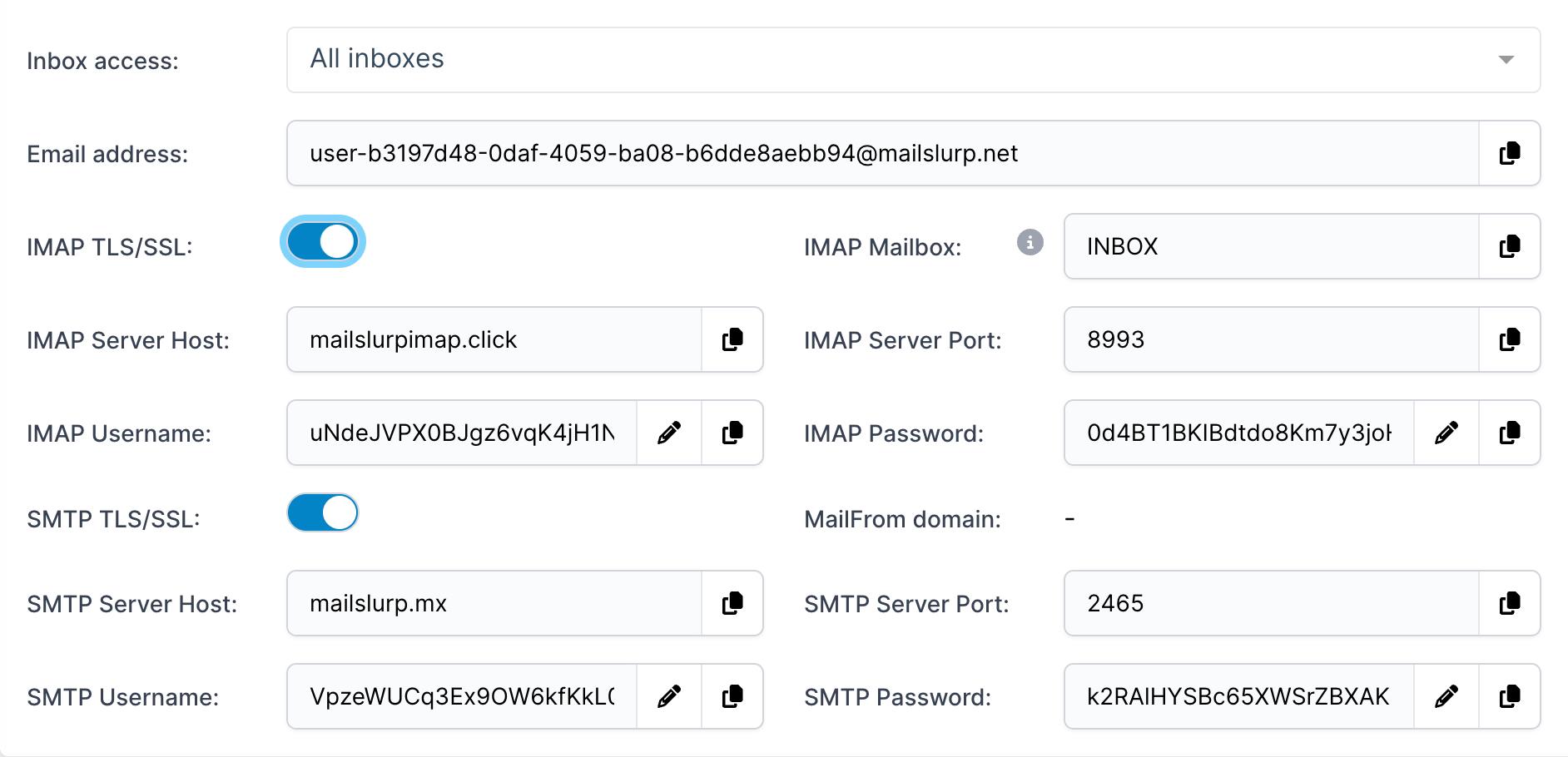Copy the email address to clipboard
This screenshot has width=1568, height=757.
pos(1509,153)
